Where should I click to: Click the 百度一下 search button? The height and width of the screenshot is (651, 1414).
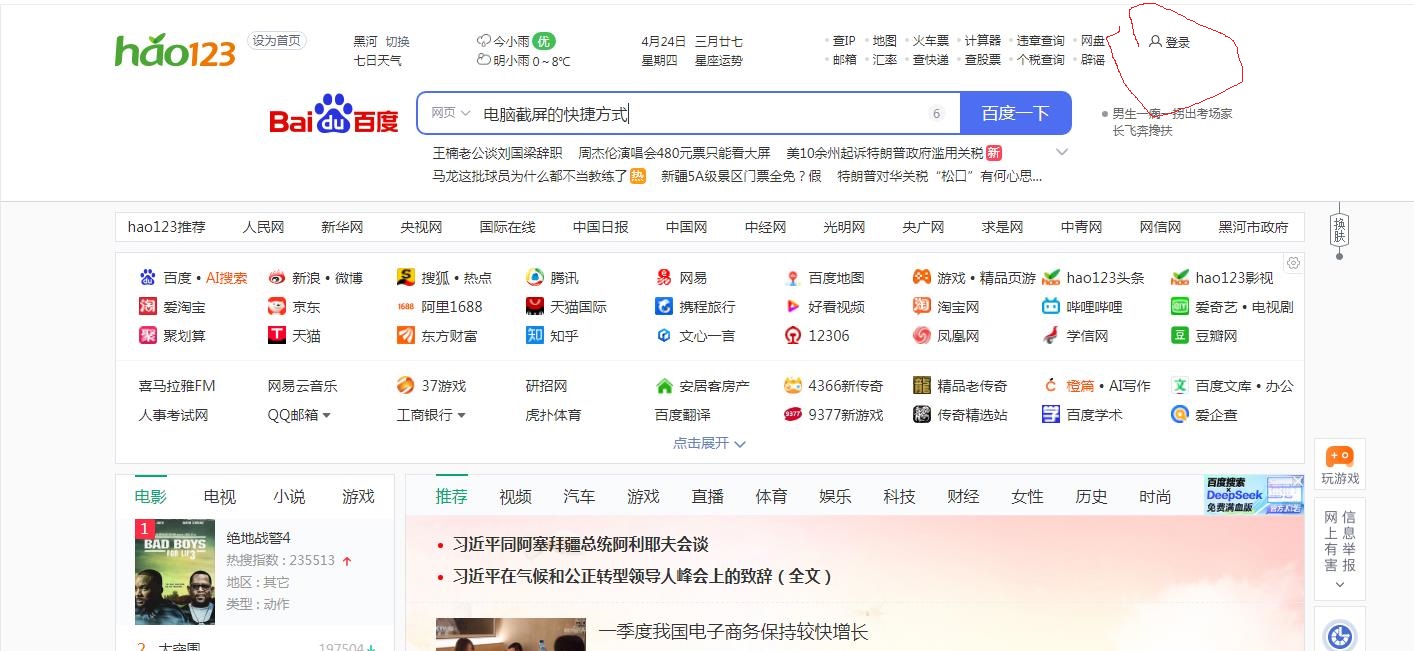click(1015, 113)
